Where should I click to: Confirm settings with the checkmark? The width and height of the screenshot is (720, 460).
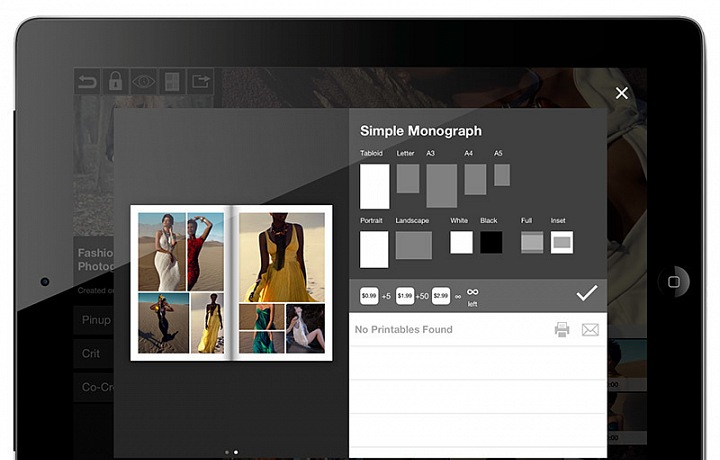(587, 293)
